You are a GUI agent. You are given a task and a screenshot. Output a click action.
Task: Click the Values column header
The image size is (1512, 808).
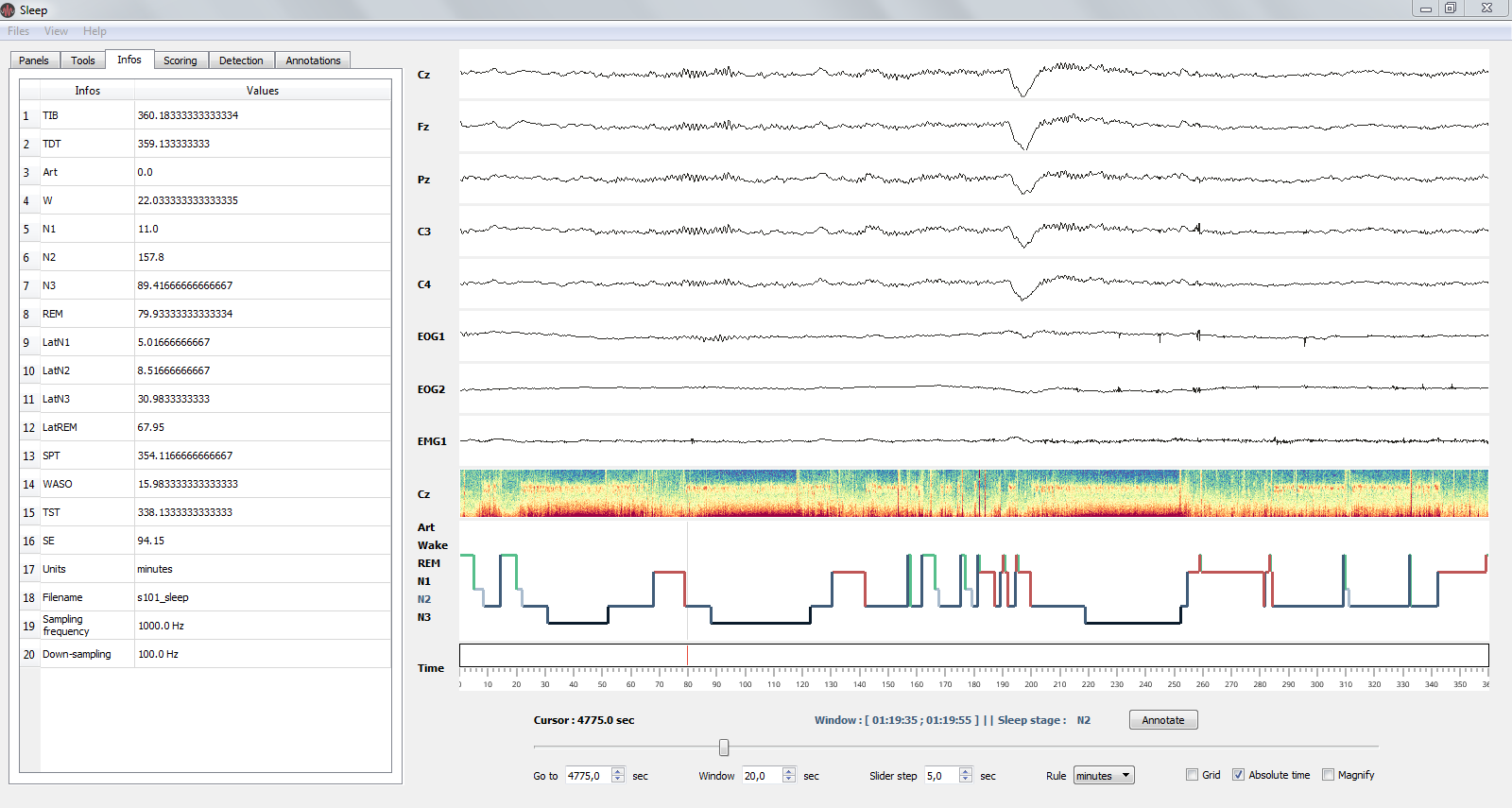click(x=263, y=91)
